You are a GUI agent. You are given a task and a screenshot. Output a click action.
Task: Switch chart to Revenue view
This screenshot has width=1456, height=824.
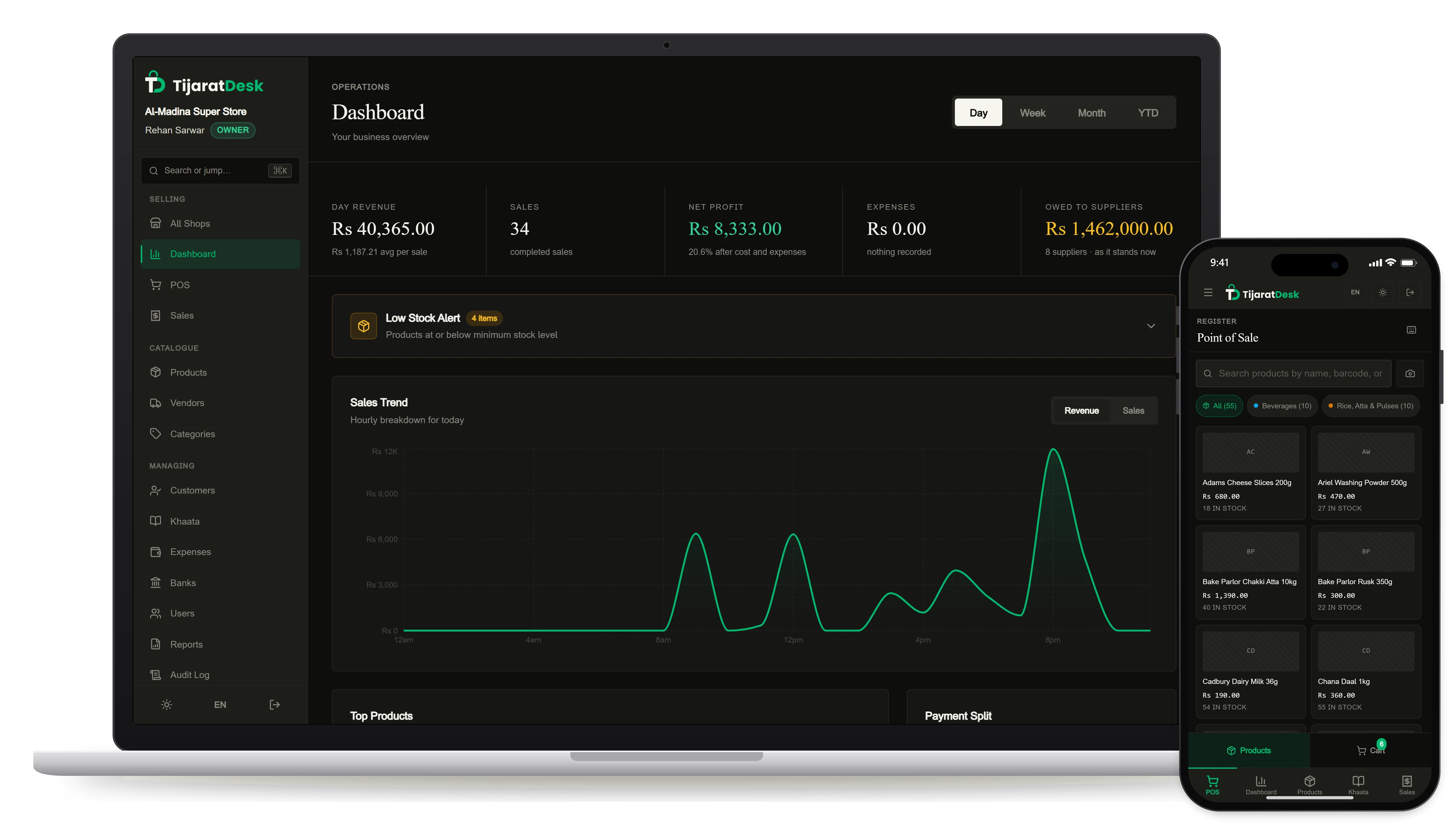click(x=1082, y=411)
